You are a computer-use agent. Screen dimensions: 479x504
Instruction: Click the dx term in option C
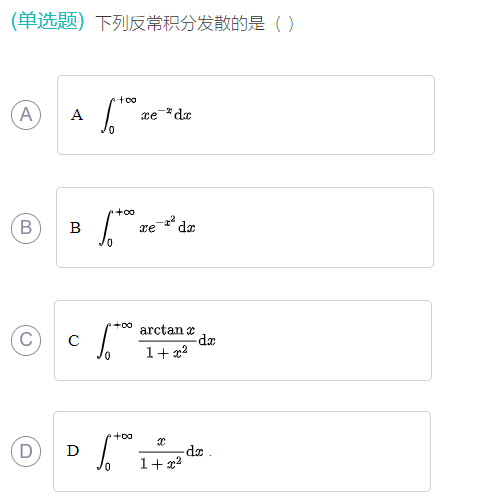tap(207, 341)
